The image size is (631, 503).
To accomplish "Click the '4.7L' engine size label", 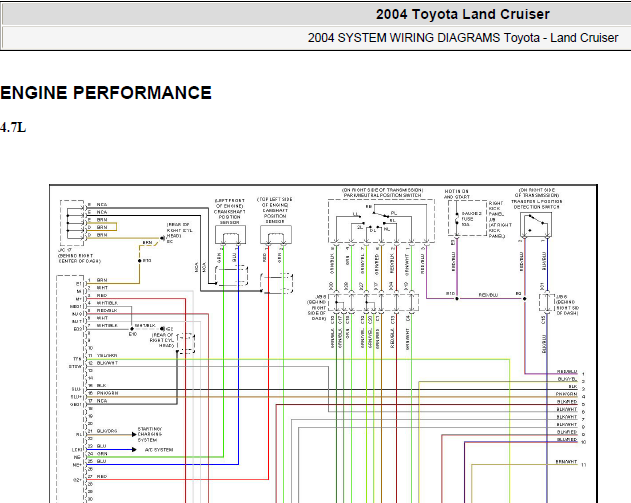I will tap(13, 128).
